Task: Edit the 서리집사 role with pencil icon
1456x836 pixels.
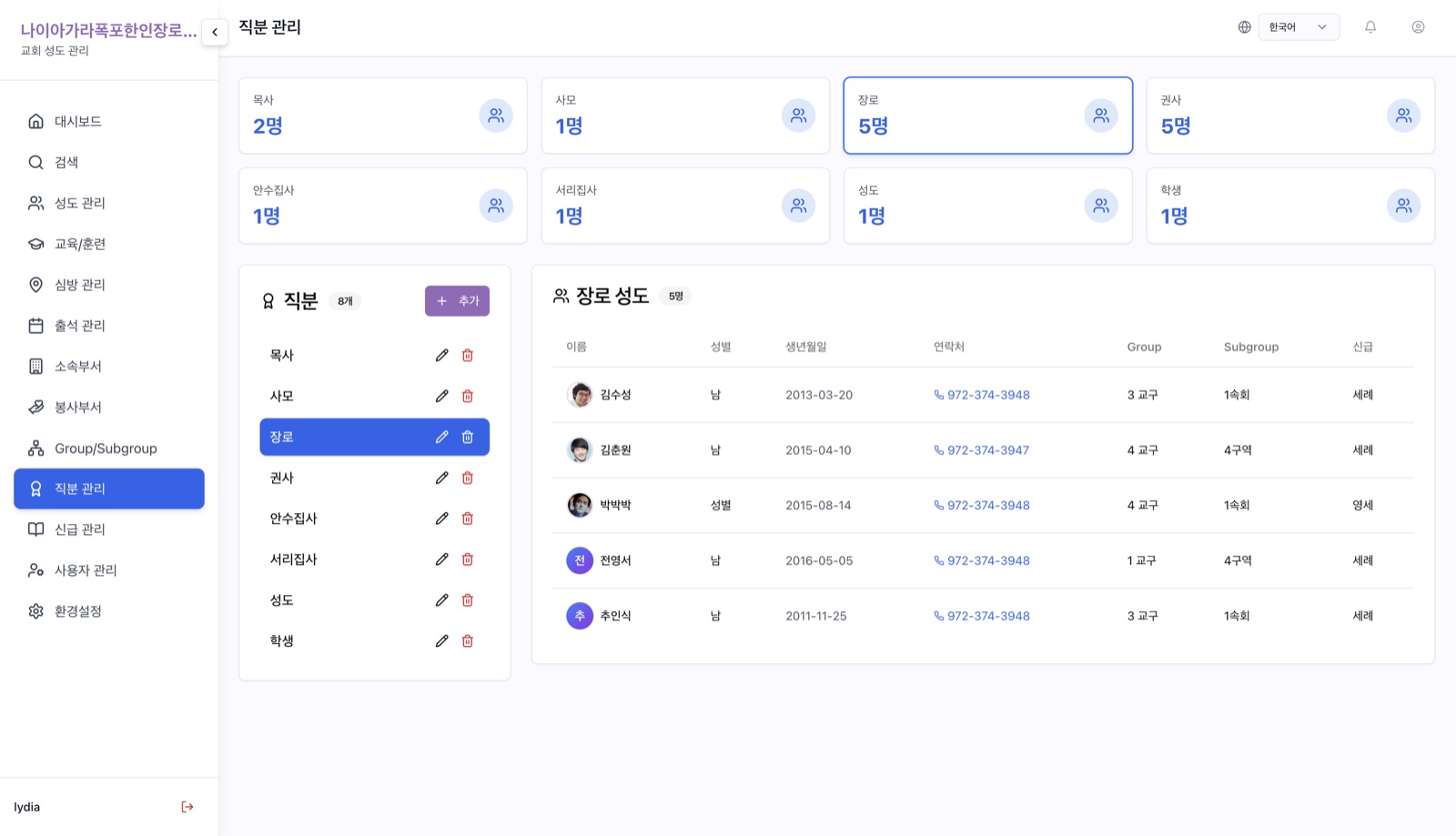Action: point(441,559)
